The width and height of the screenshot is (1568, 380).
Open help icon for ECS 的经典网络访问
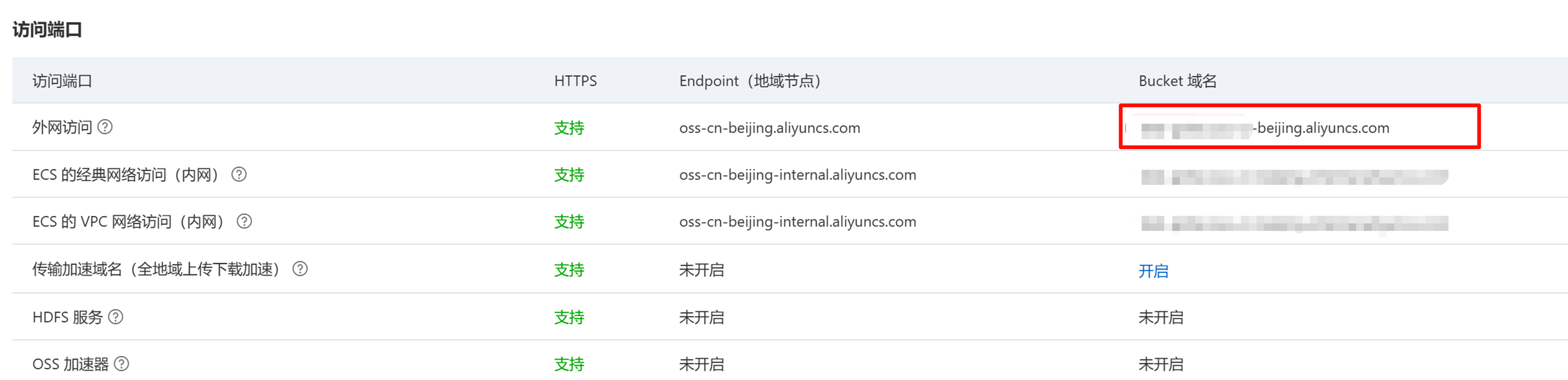[239, 174]
